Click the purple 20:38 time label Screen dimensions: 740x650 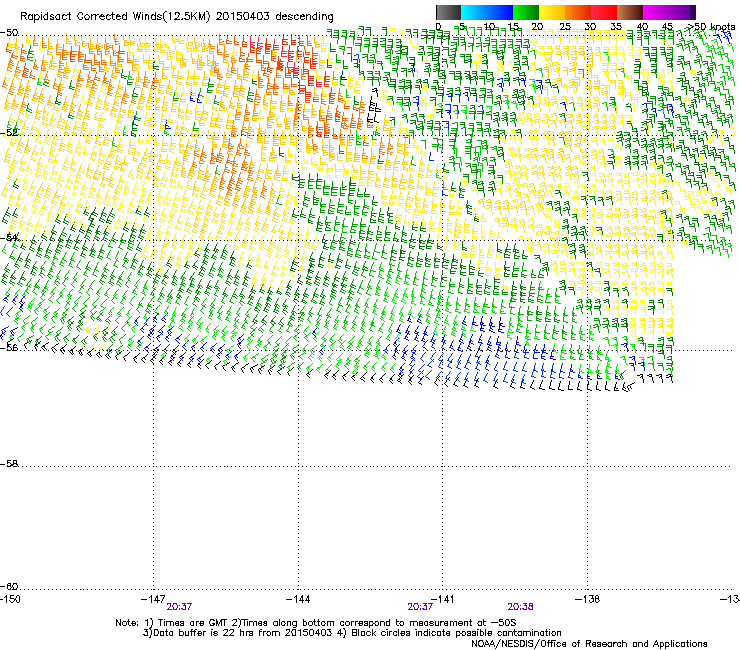(x=521, y=607)
